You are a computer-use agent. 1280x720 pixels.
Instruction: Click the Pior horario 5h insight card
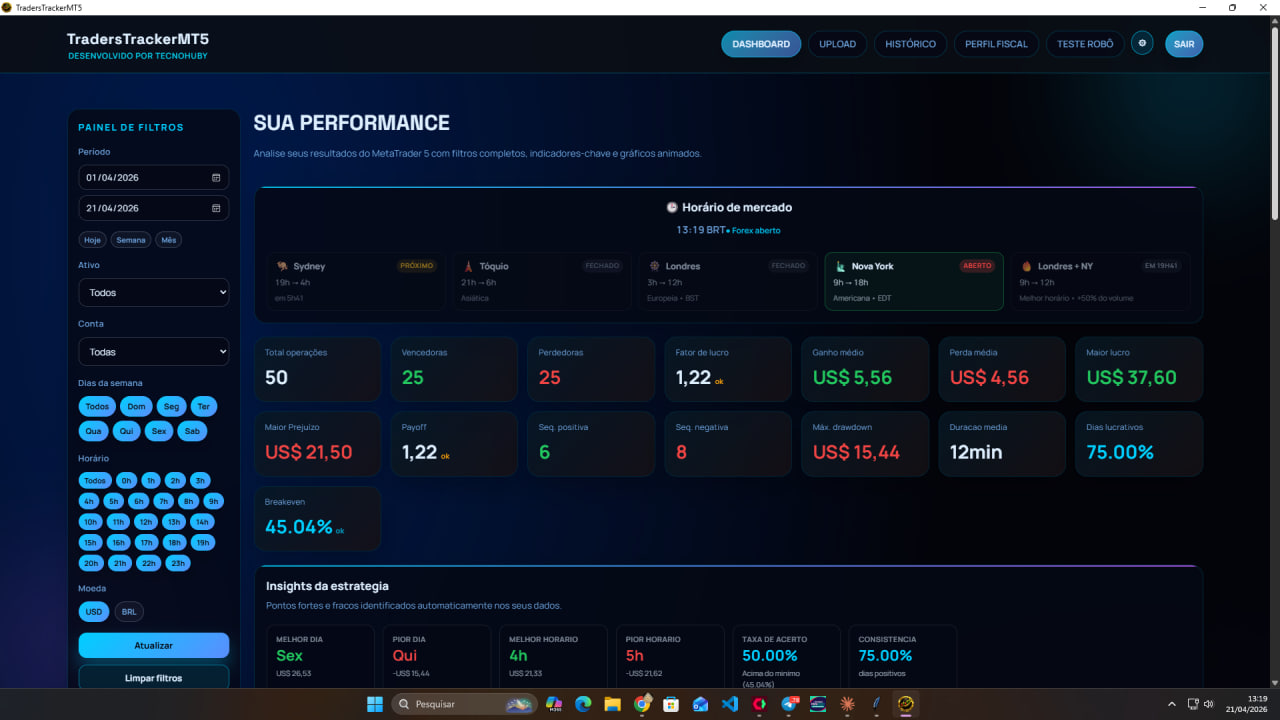pyautogui.click(x=670, y=657)
